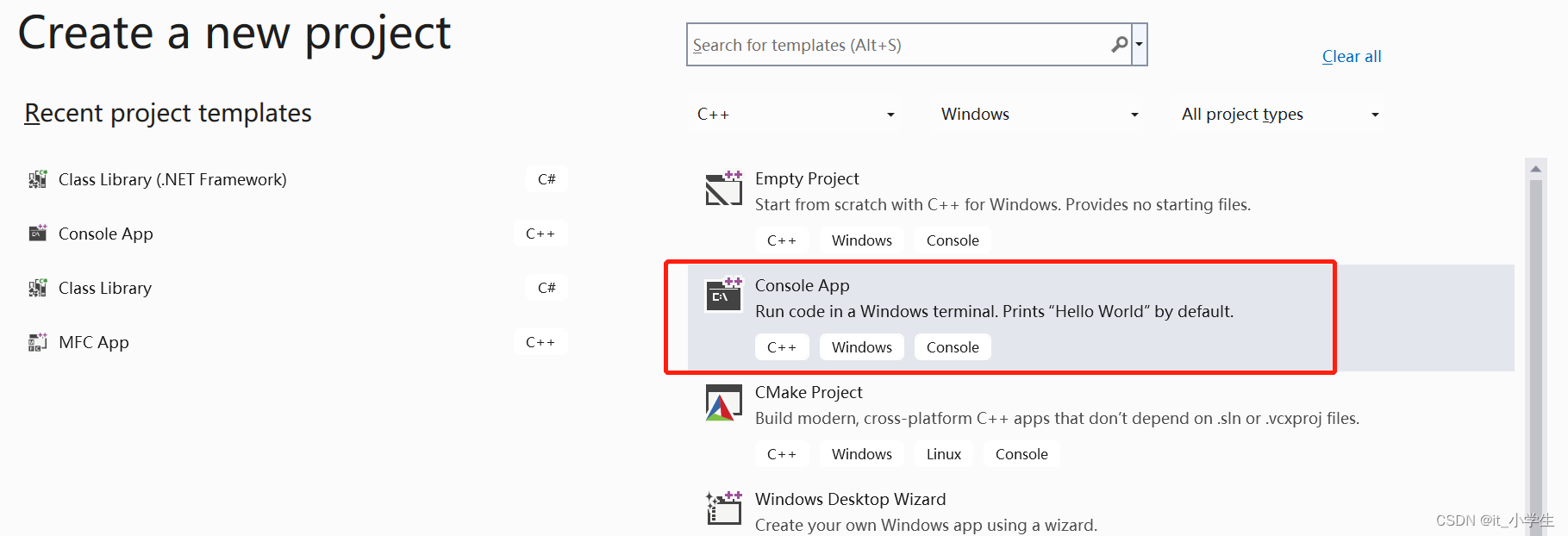Open the All project types dropdown
Image resolution: width=1568 pixels, height=536 pixels.
[1278, 113]
